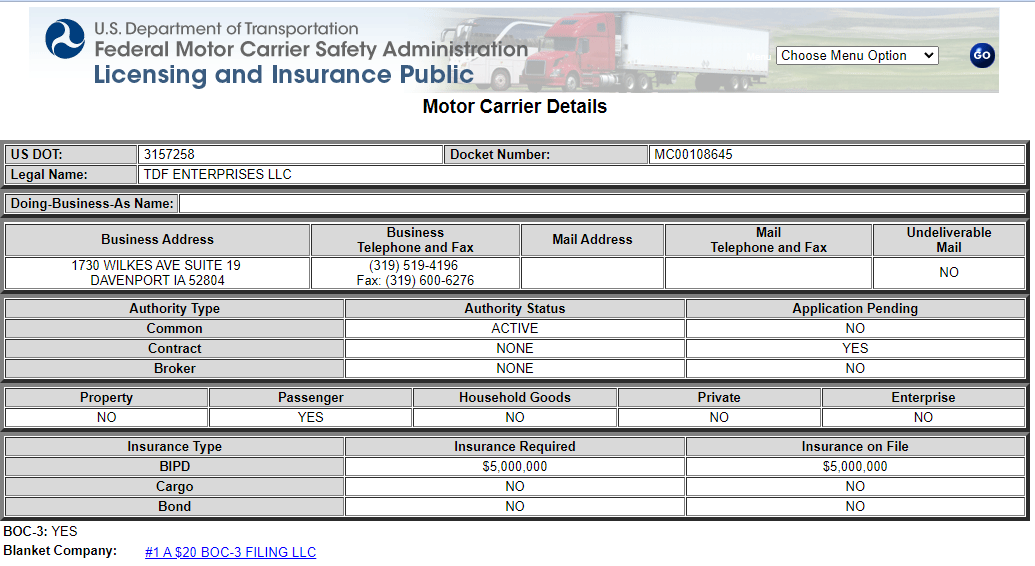Click the Broker authority type row label
The image size is (1035, 566).
point(174,368)
